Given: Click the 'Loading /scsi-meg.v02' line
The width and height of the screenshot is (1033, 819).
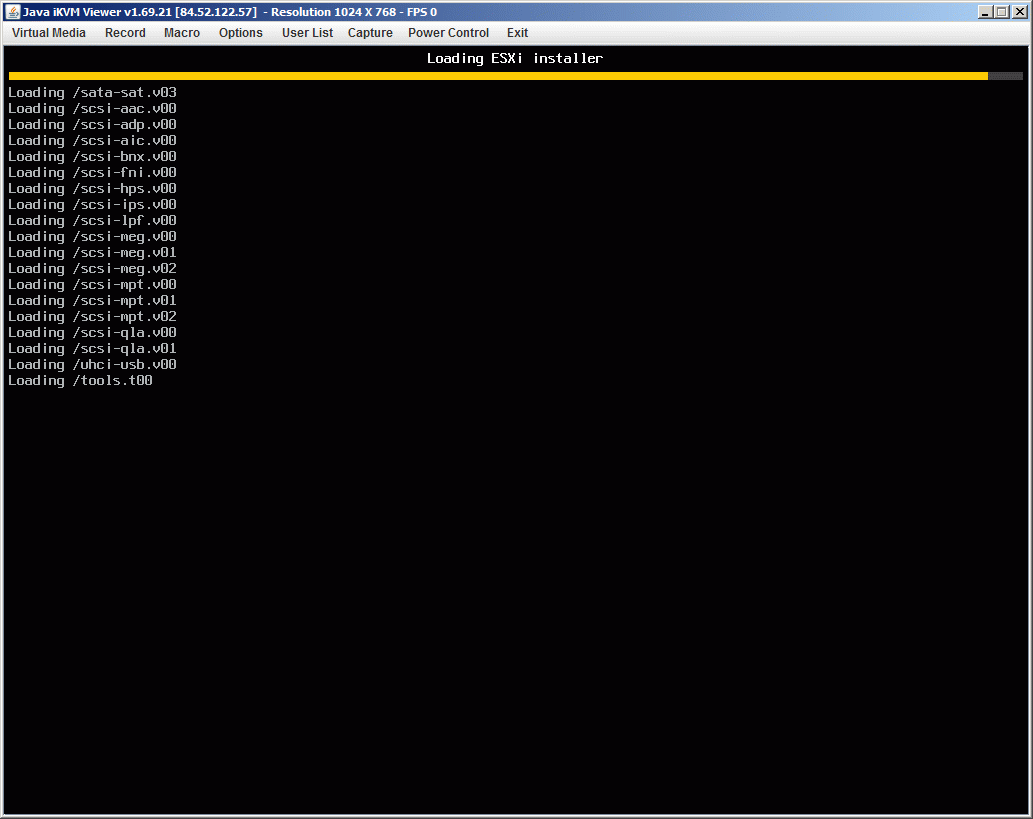Looking at the screenshot, I should [92, 269].
